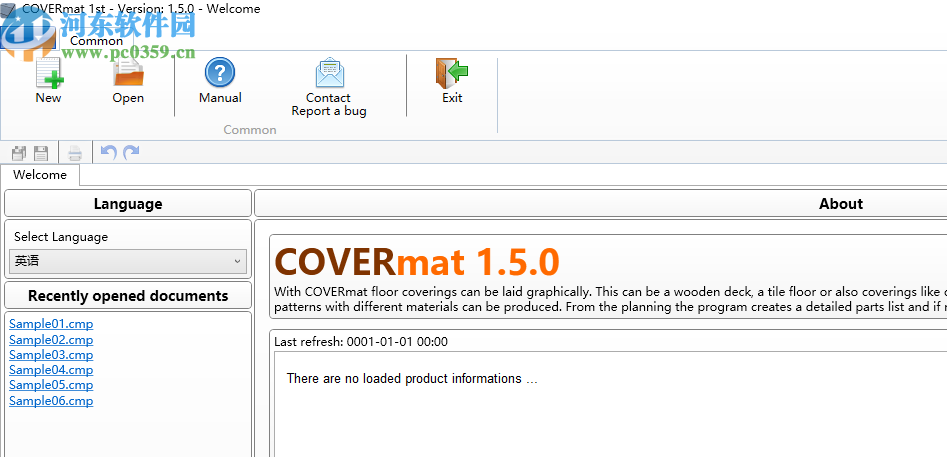Open Sample02.cmp from recent documents

pos(51,340)
